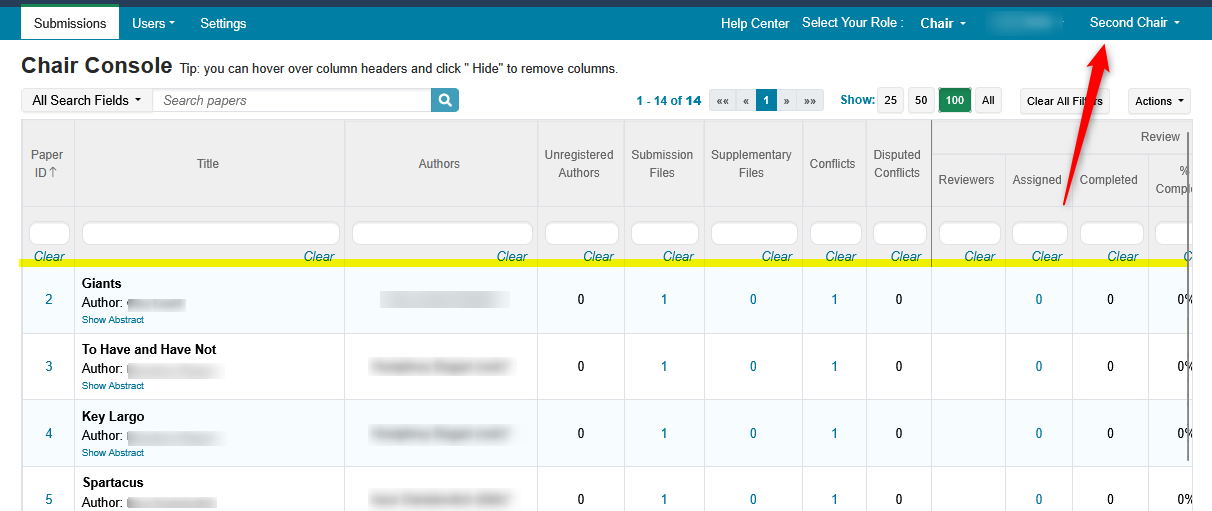Show 50 papers per page

[x=921, y=101]
